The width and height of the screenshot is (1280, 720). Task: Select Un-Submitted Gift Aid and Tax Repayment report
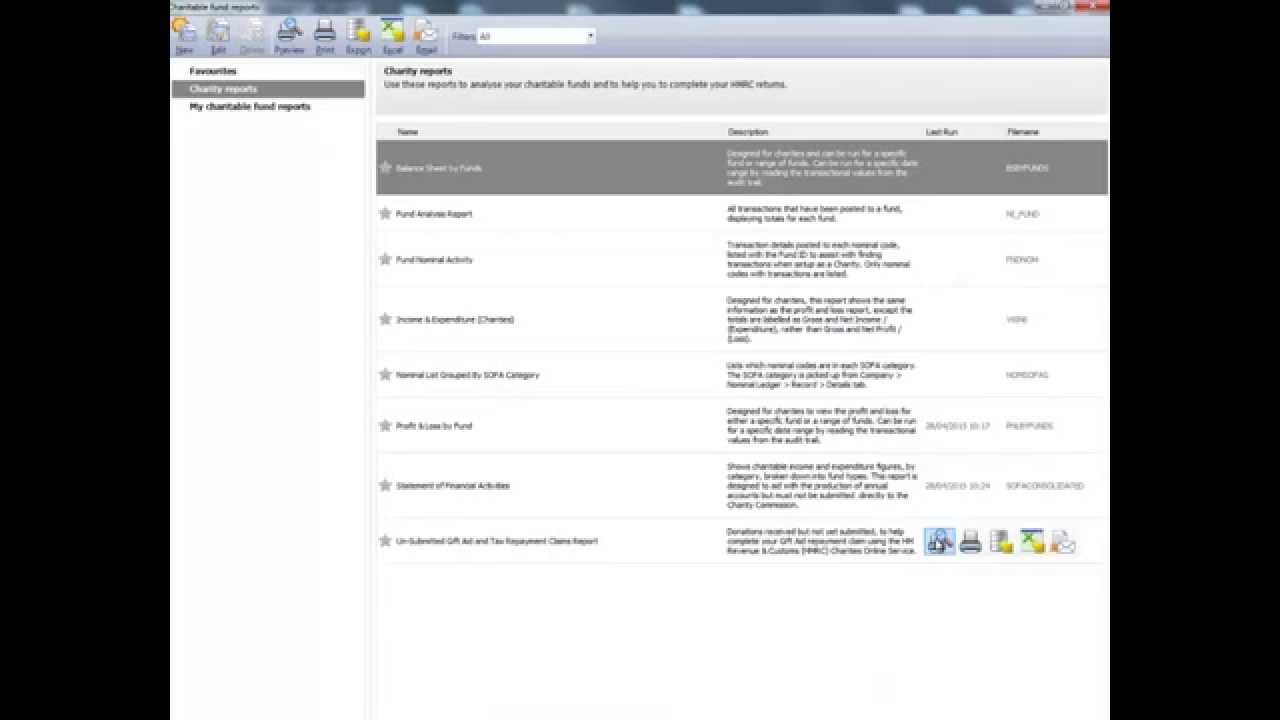tap(742, 540)
